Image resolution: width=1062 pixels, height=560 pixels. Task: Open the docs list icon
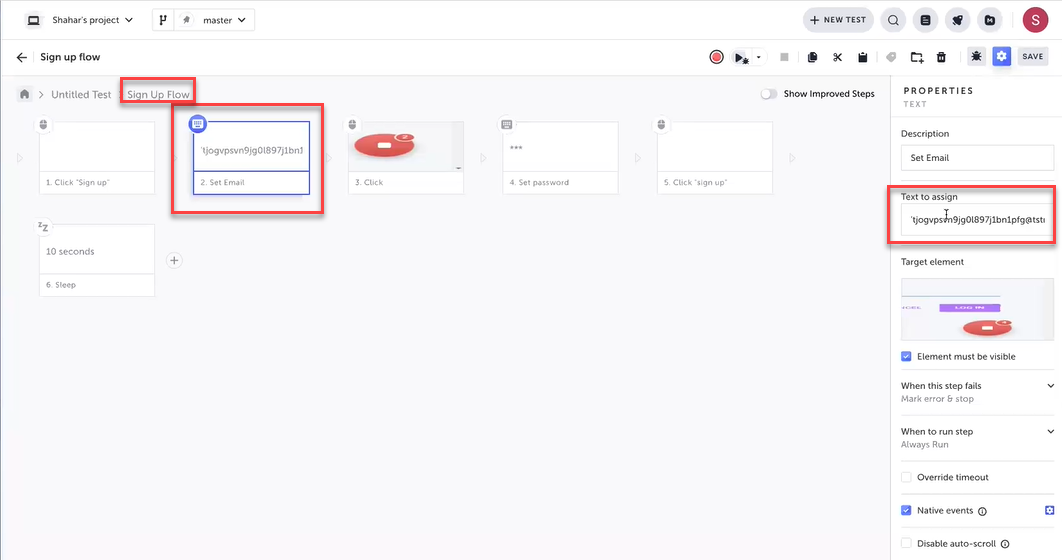925,20
